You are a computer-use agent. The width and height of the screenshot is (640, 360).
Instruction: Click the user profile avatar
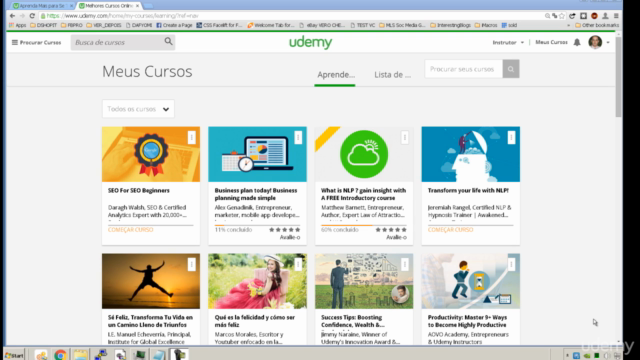pyautogui.click(x=595, y=42)
